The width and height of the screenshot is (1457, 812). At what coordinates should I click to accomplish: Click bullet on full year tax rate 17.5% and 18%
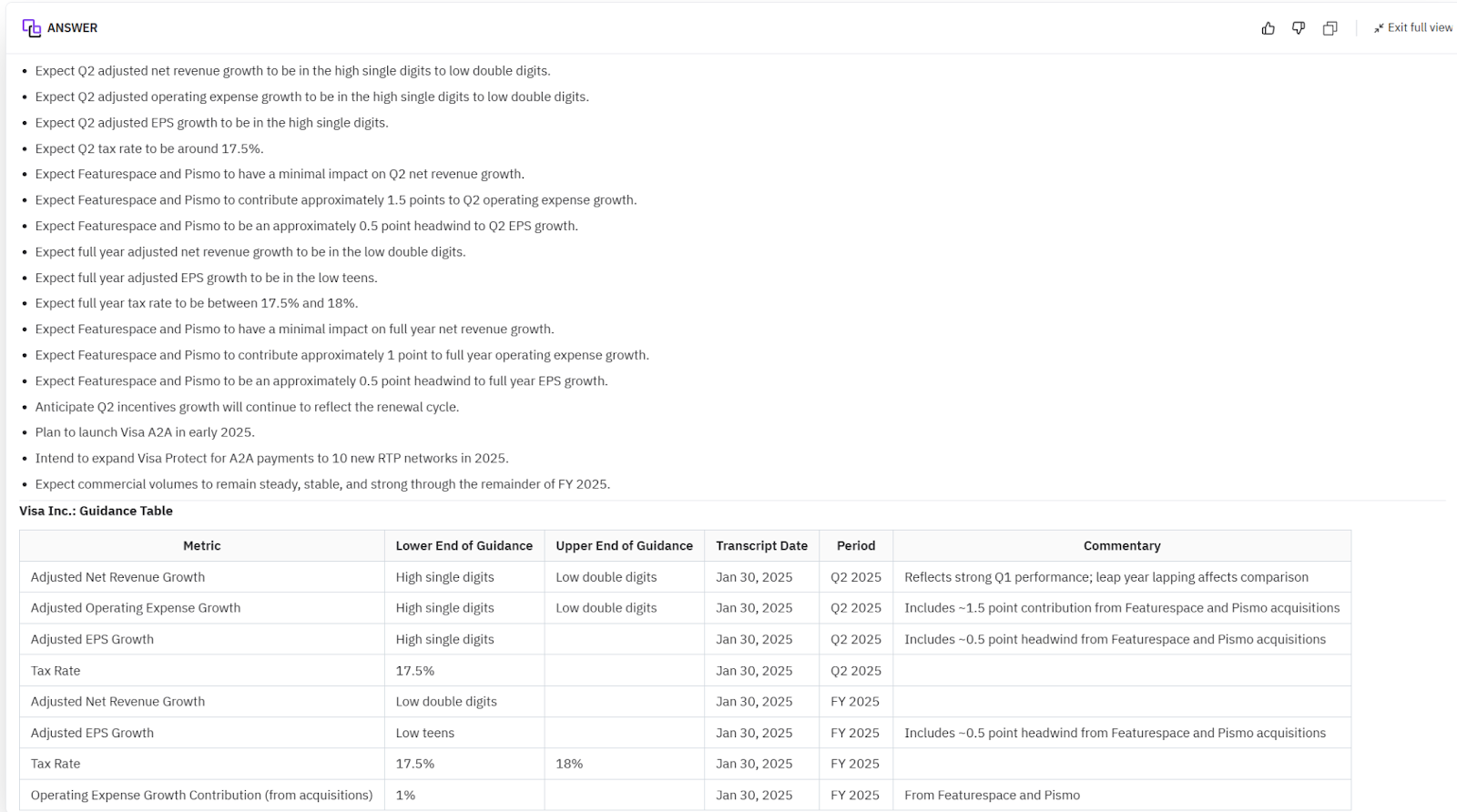tap(197, 303)
